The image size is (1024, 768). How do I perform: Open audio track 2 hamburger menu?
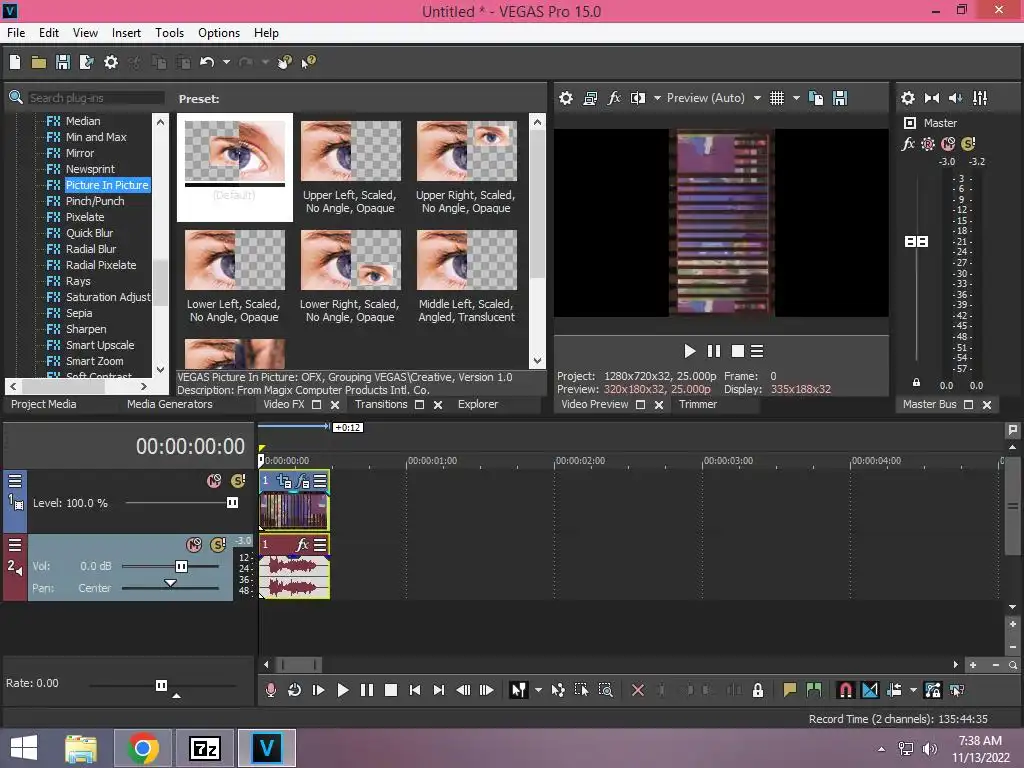pyautogui.click(x=15, y=545)
